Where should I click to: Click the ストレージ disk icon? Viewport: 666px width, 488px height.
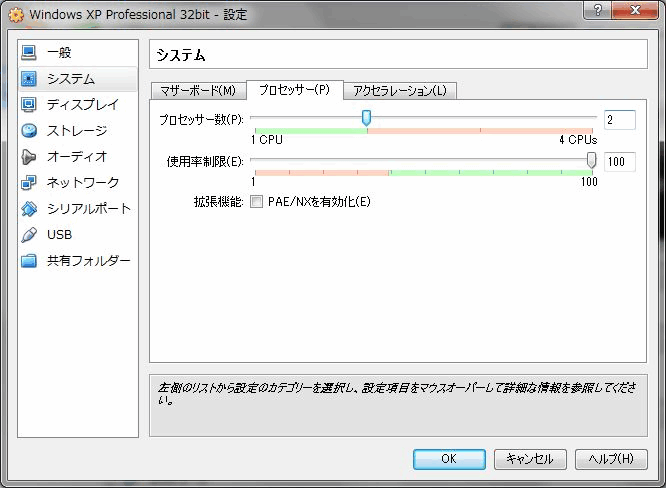pyautogui.click(x=29, y=130)
